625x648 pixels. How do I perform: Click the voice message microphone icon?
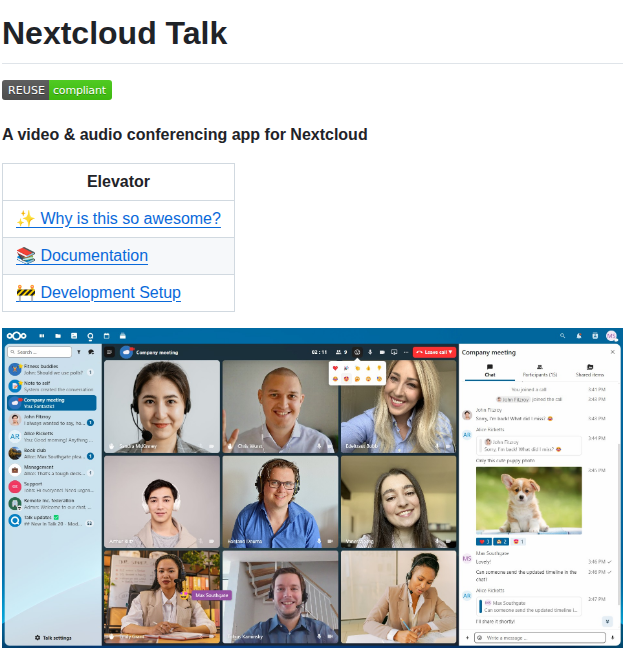pyautogui.click(x=613, y=638)
